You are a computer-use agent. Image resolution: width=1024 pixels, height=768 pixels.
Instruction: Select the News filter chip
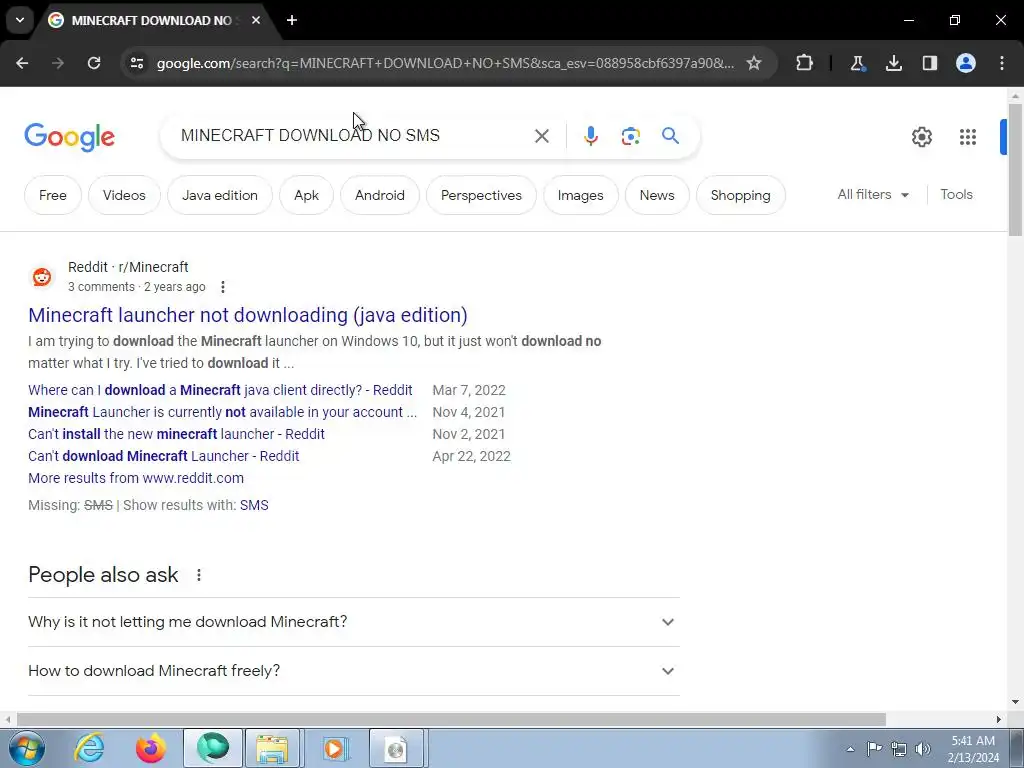pyautogui.click(x=657, y=195)
